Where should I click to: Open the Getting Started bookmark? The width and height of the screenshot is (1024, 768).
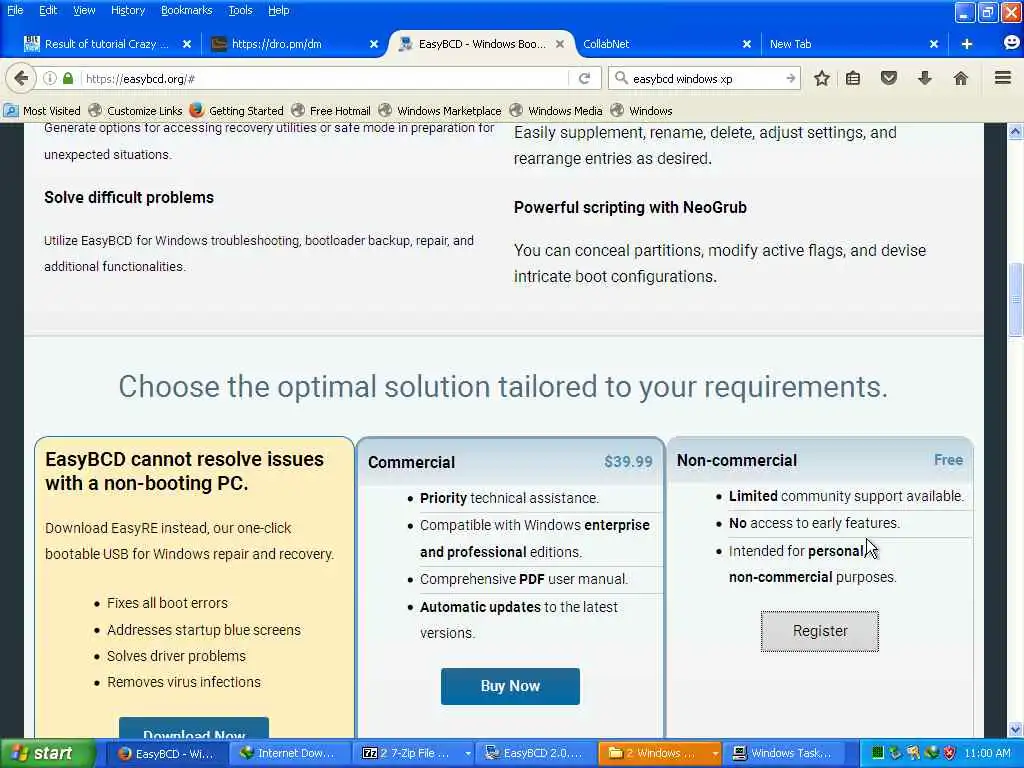tap(237, 110)
